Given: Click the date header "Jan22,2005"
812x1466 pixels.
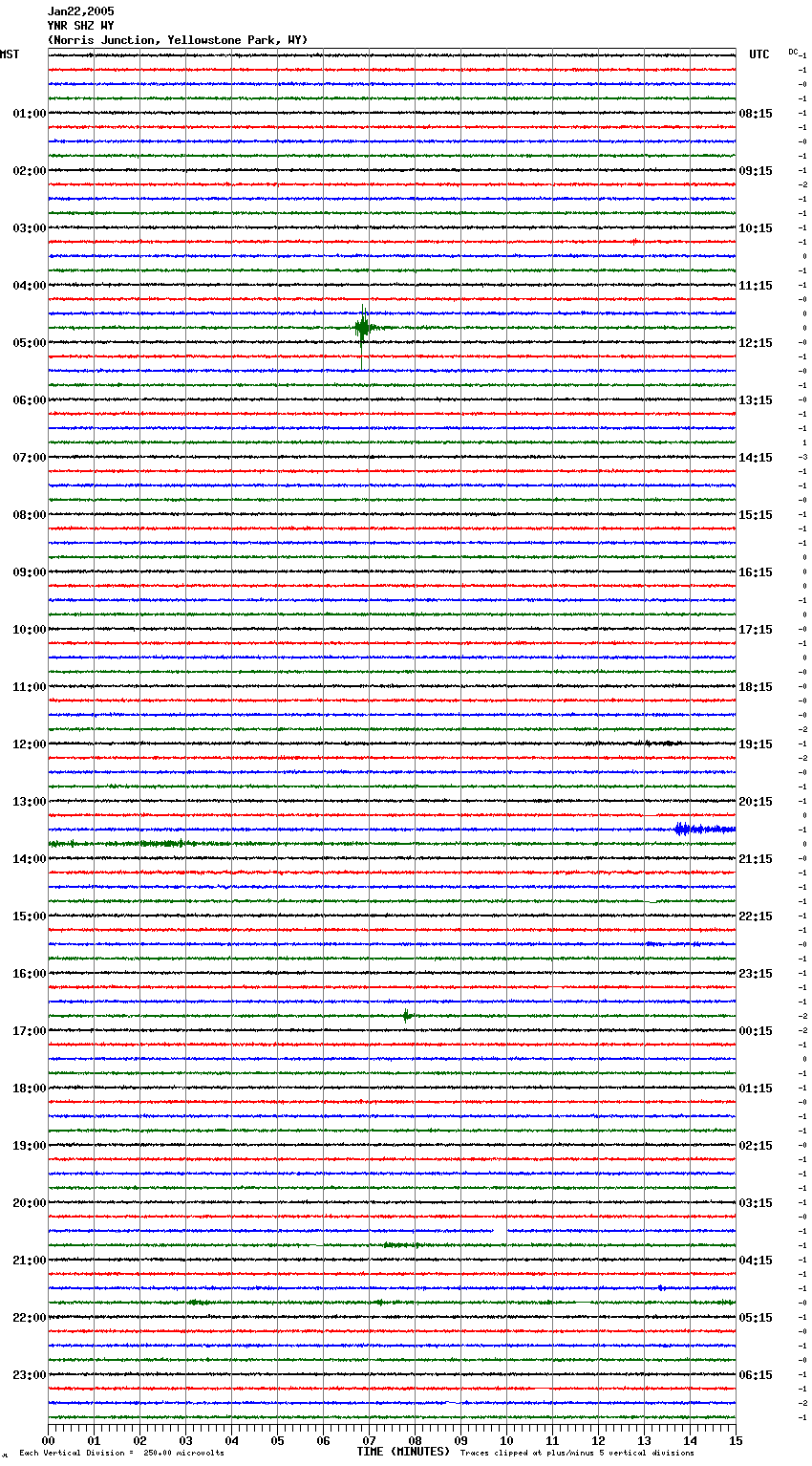Looking at the screenshot, I should tap(80, 11).
